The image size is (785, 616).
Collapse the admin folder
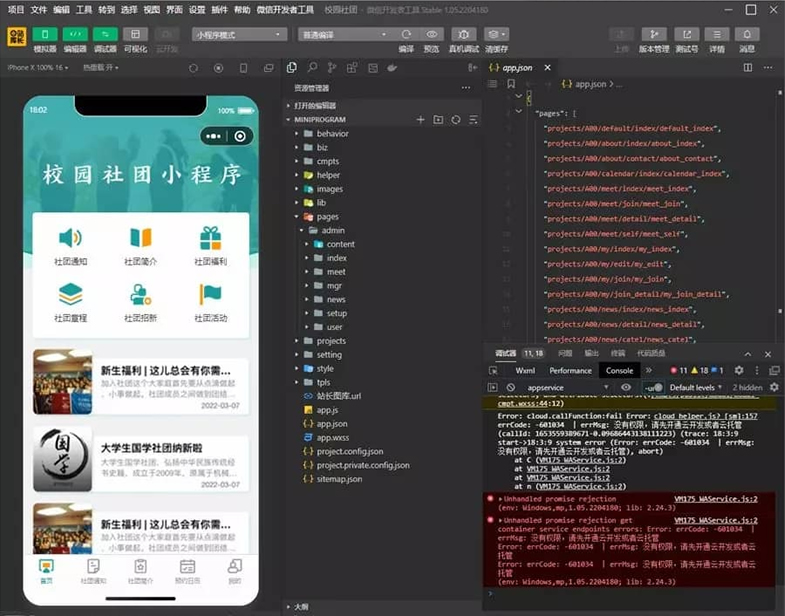coord(383,230)
